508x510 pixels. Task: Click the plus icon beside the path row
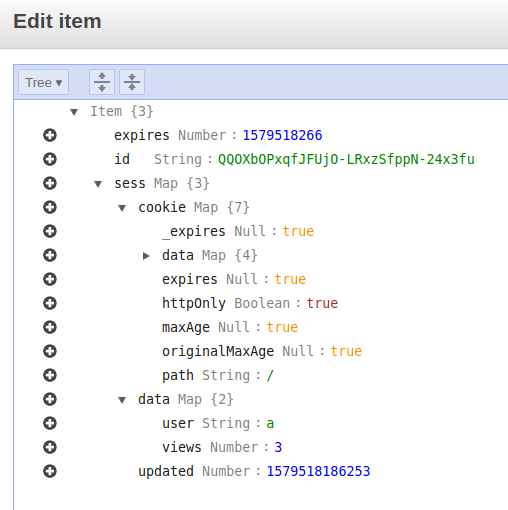tap(50, 375)
